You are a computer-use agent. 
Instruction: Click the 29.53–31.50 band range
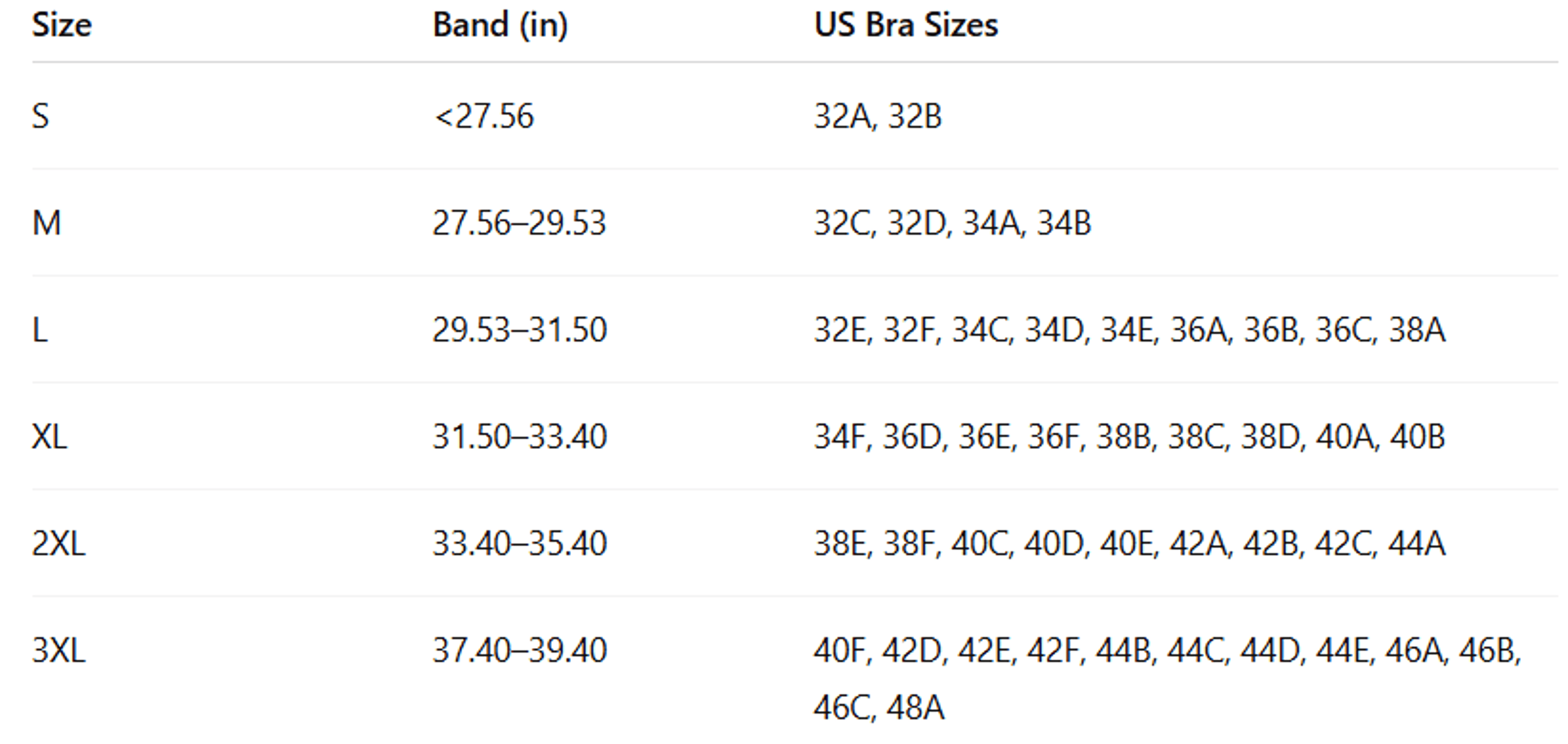coord(520,330)
